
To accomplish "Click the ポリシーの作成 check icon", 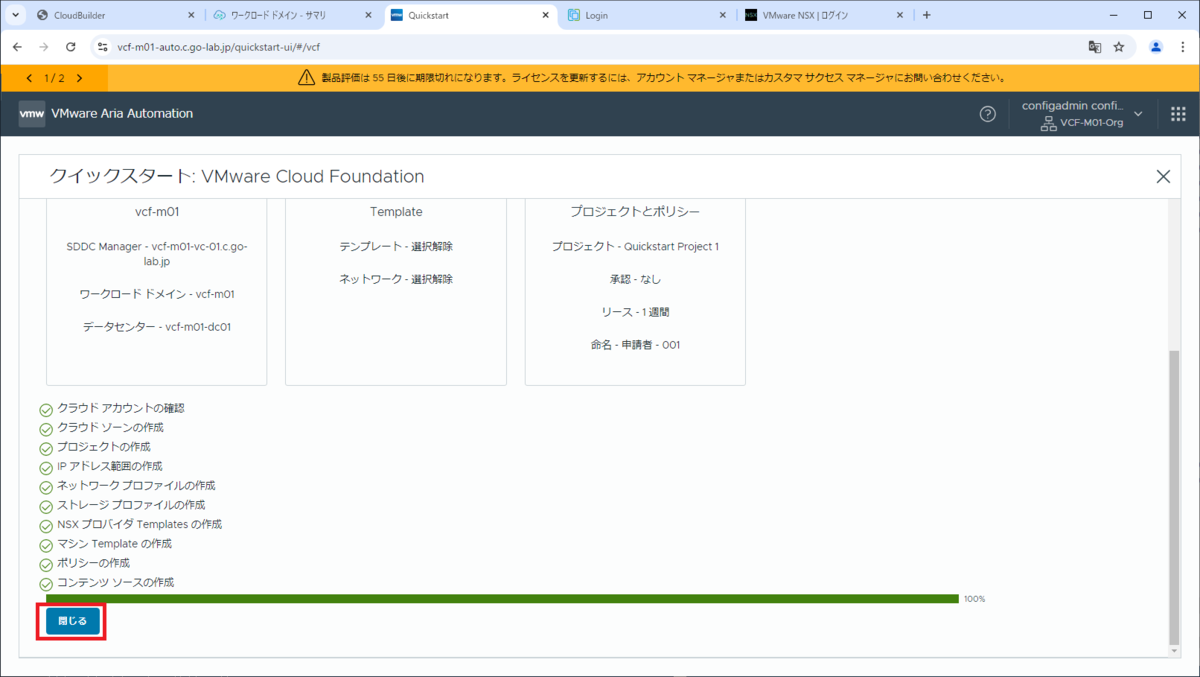I will coord(45,564).
